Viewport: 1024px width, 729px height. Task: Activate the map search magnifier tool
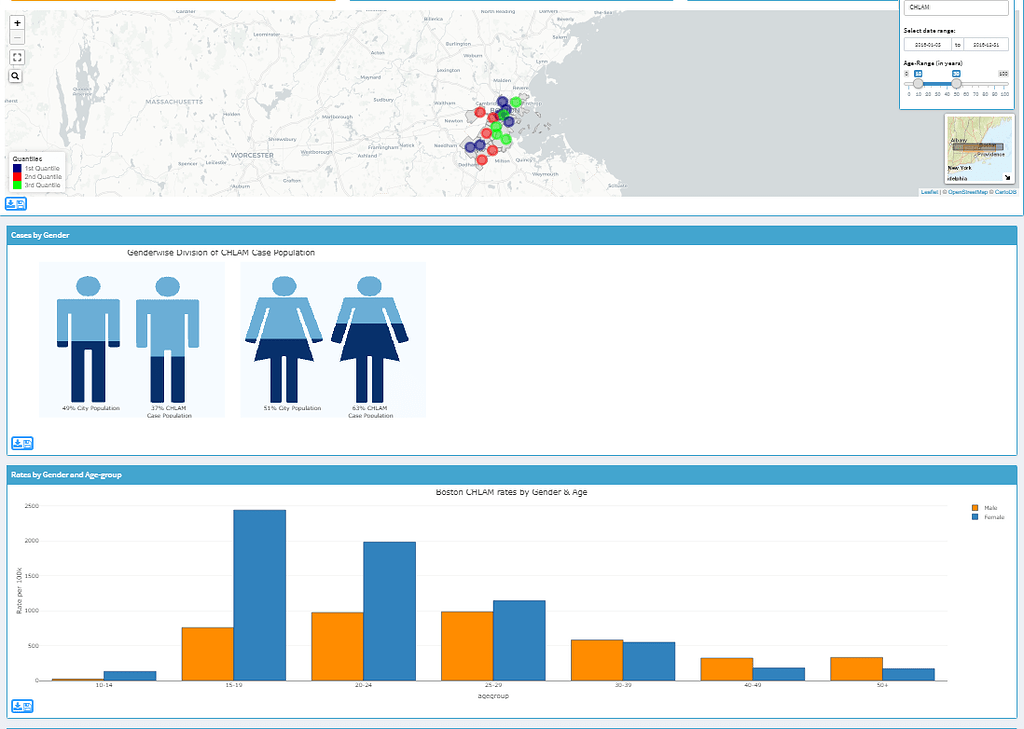point(14,74)
